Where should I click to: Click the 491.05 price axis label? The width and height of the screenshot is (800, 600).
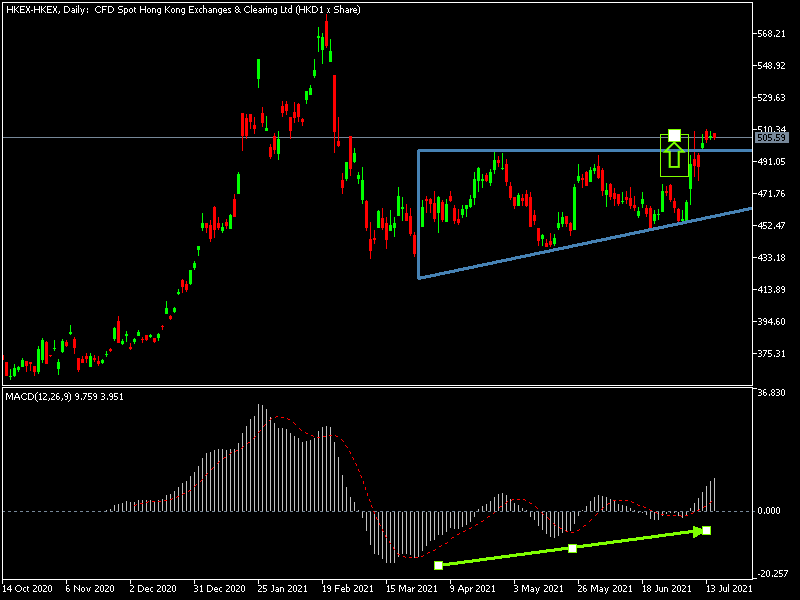coord(771,161)
